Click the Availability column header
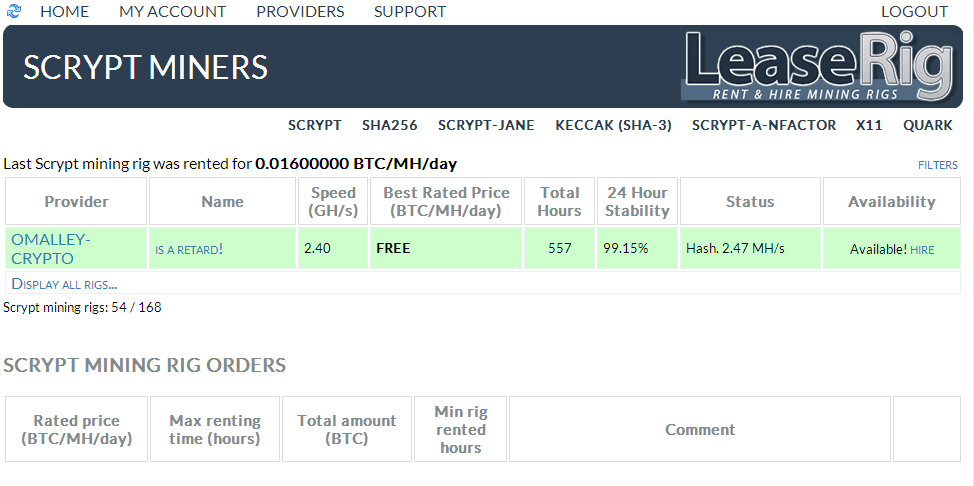Image resolution: width=974 pixels, height=486 pixels. (892, 201)
